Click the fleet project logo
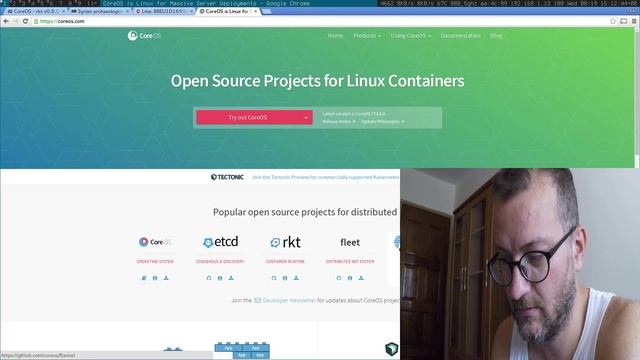Viewport: 640px width, 360px height. [x=350, y=242]
